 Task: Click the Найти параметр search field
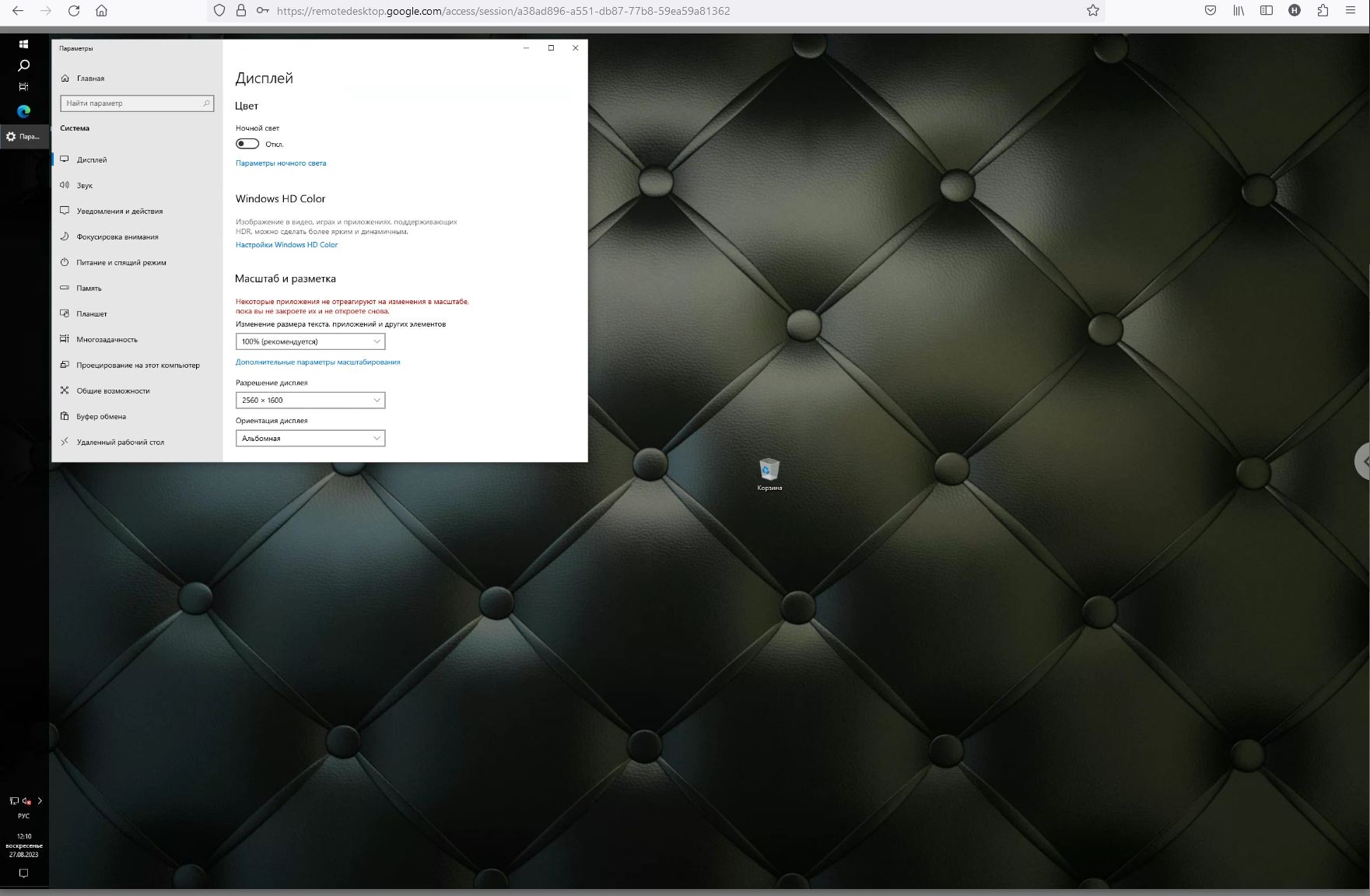[137, 103]
